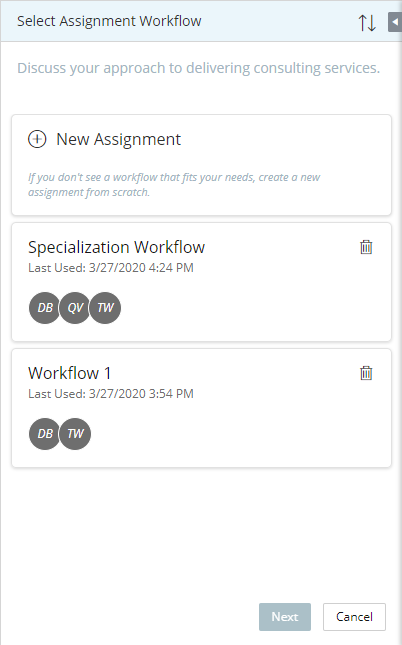402x645 pixels.
Task: Click the consulting services prompt text
Action: [x=198, y=68]
